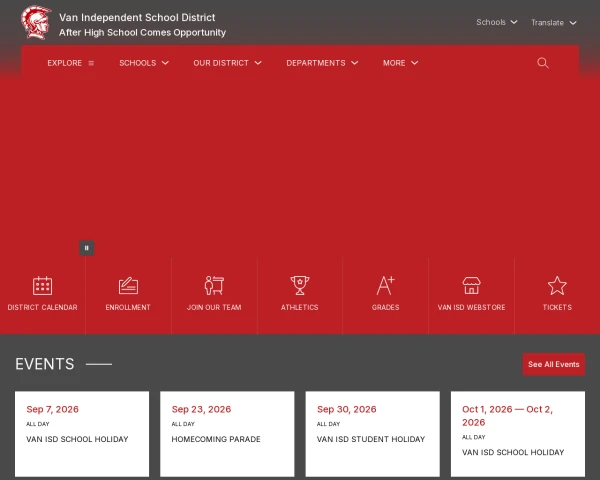Expand the Schools navigation dropdown
Screen dimensions: 600x480
[x=144, y=63]
